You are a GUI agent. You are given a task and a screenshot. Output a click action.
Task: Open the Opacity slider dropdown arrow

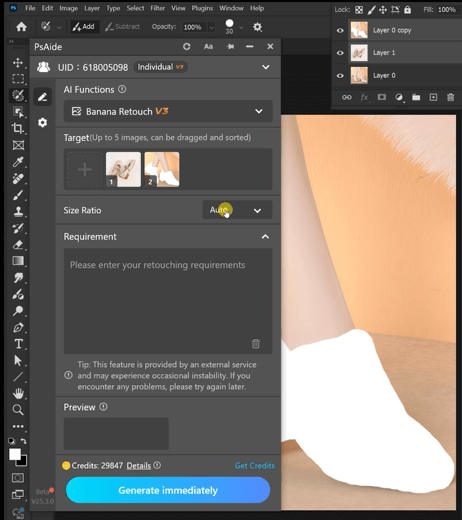[211, 27]
